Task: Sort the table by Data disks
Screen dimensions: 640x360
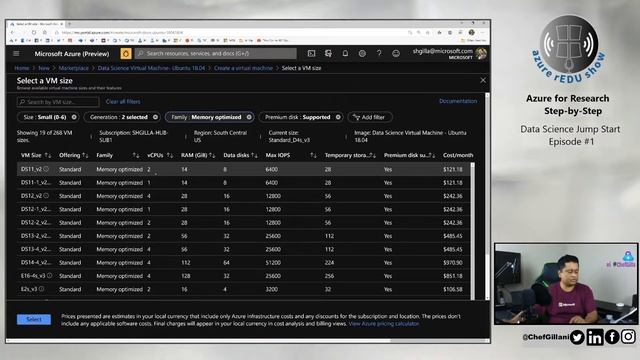Action: tap(240, 156)
